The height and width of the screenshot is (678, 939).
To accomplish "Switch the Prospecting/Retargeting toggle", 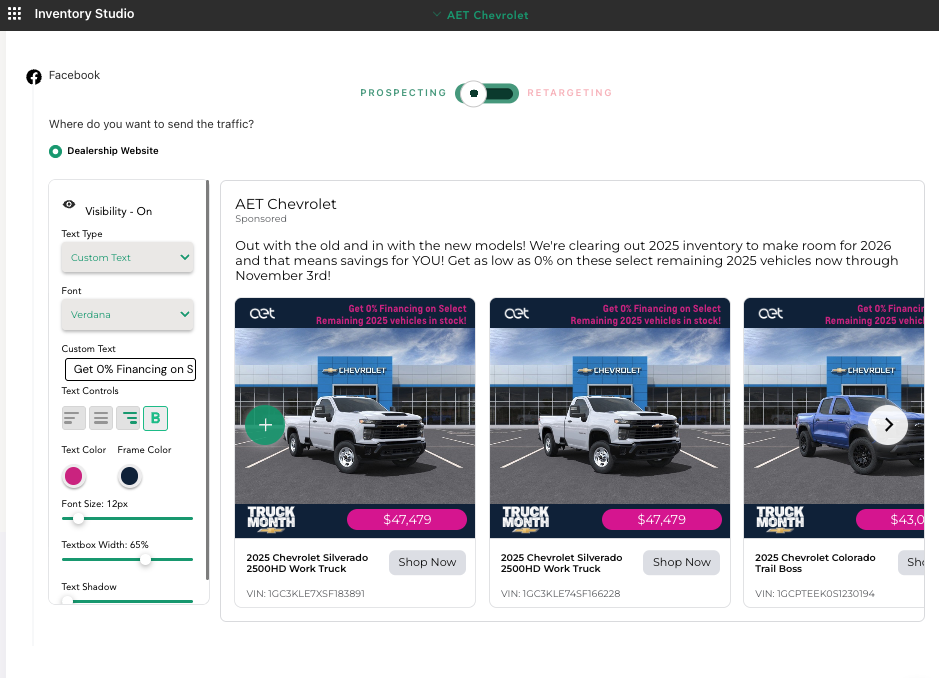I will [x=487, y=93].
